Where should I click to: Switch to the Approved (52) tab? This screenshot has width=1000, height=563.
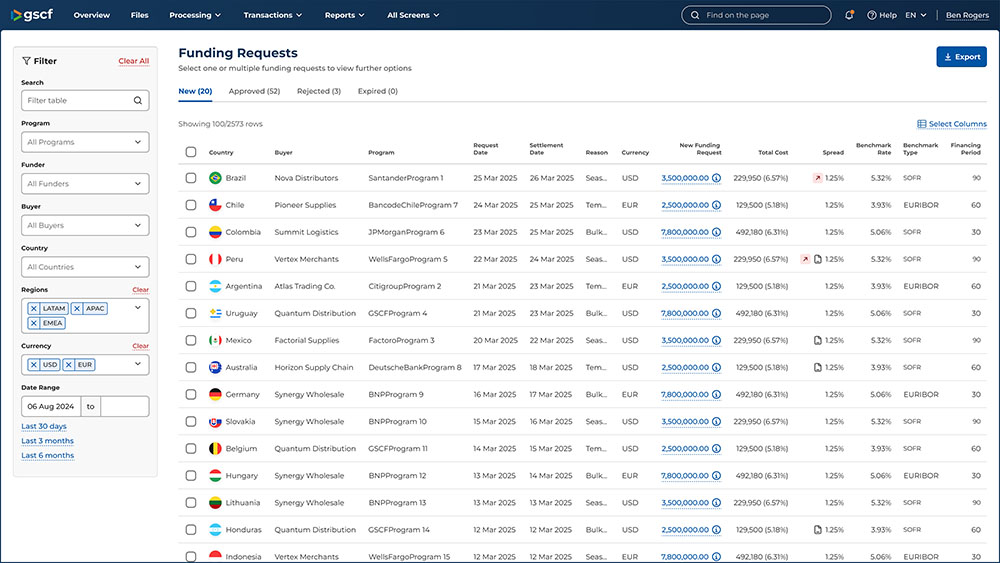click(x=254, y=91)
